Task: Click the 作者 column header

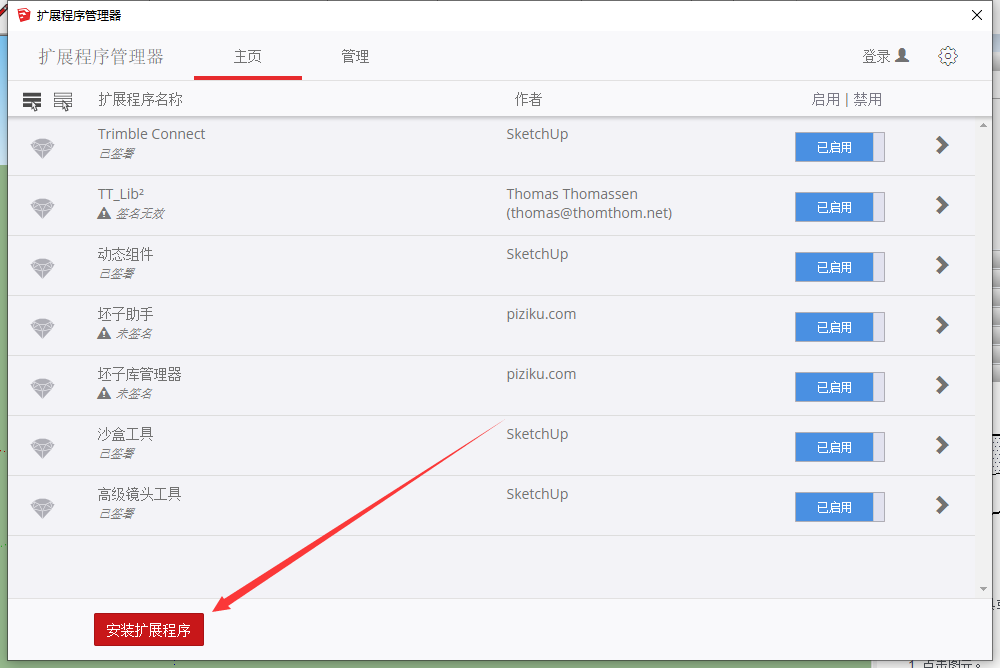Action: point(528,100)
